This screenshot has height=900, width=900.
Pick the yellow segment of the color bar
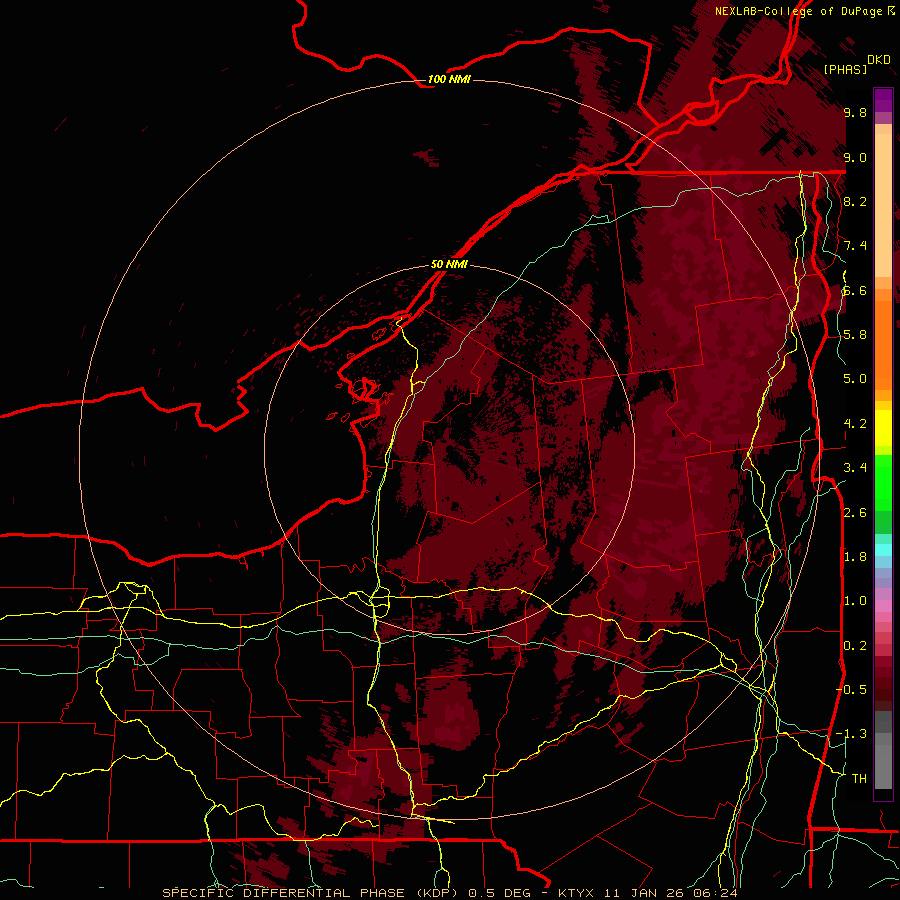883,428
